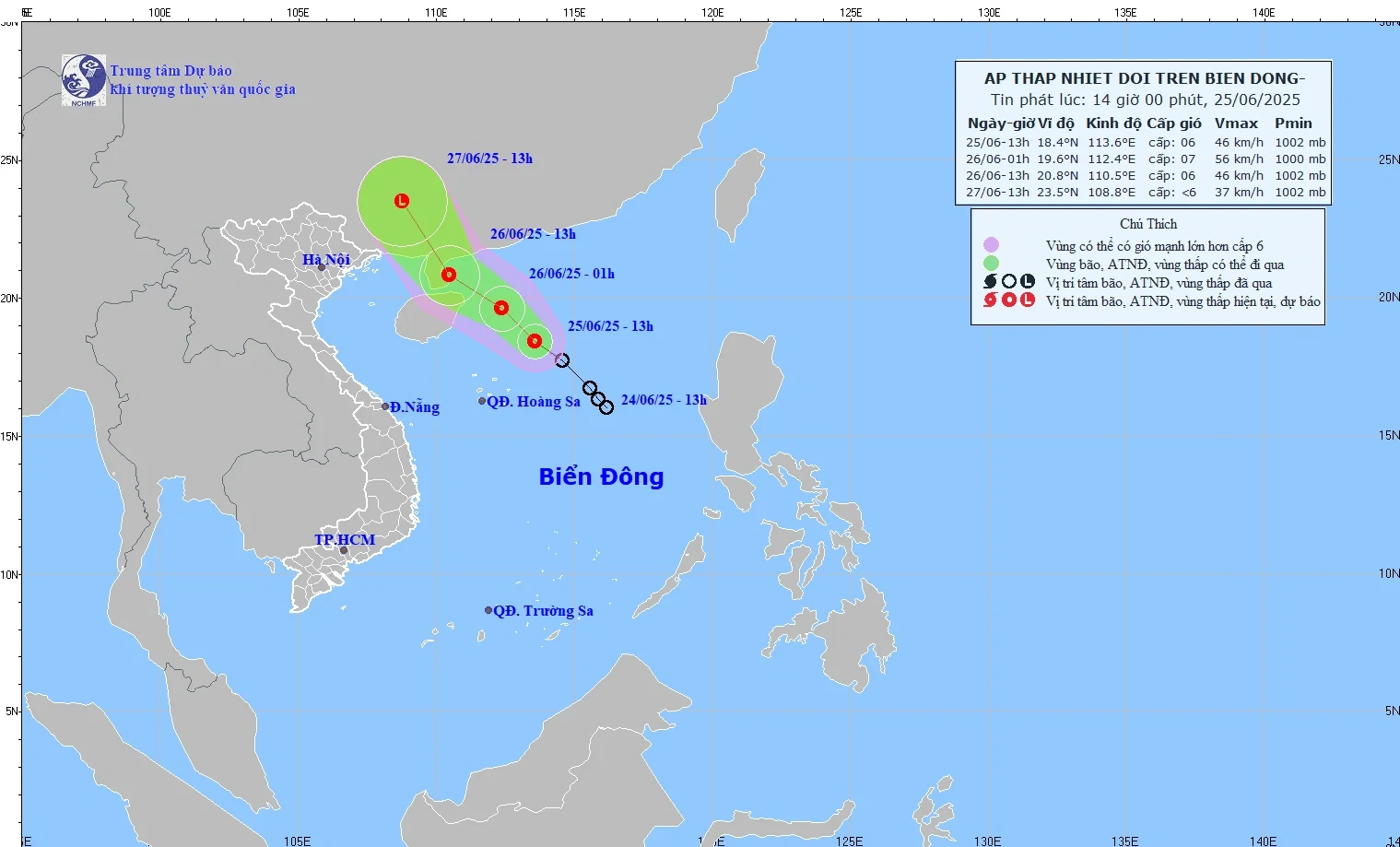
Task: Click the Hà Nội city dot
Action: tap(322, 267)
